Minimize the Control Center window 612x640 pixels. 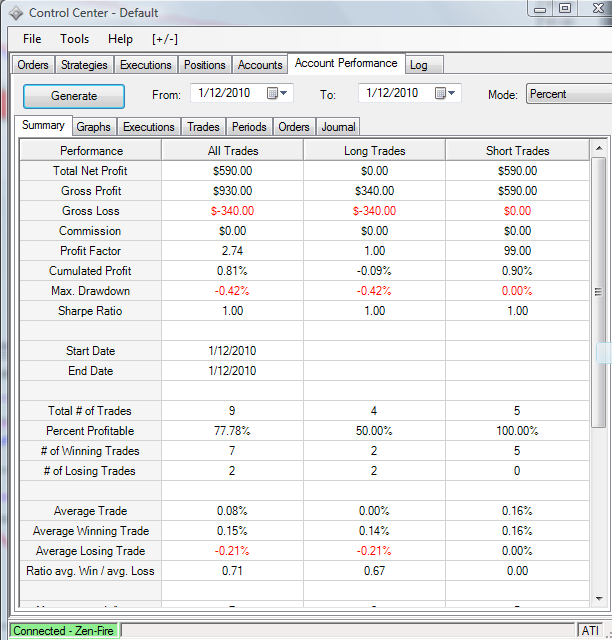pos(540,8)
